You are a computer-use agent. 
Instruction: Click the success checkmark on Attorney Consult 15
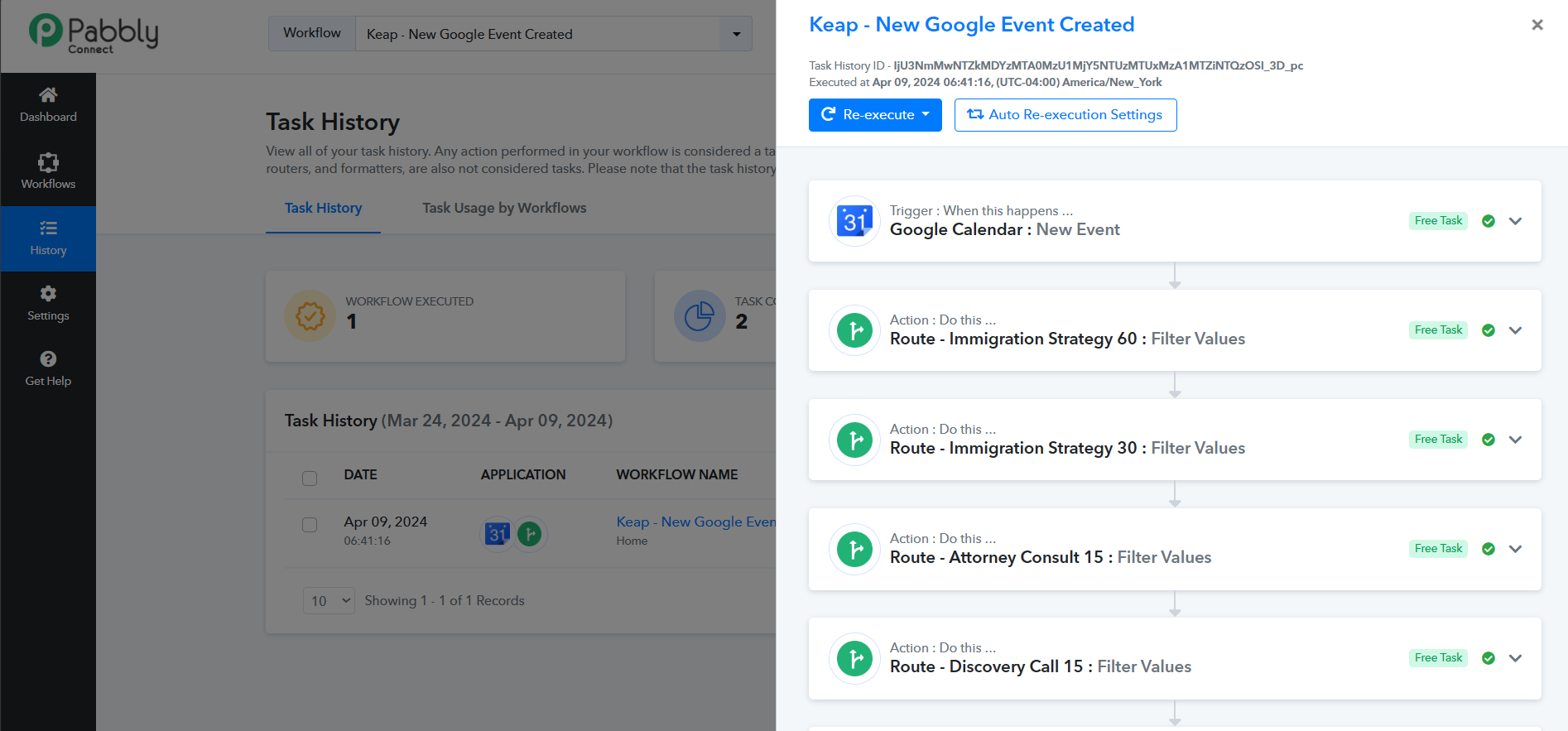pyautogui.click(x=1489, y=549)
